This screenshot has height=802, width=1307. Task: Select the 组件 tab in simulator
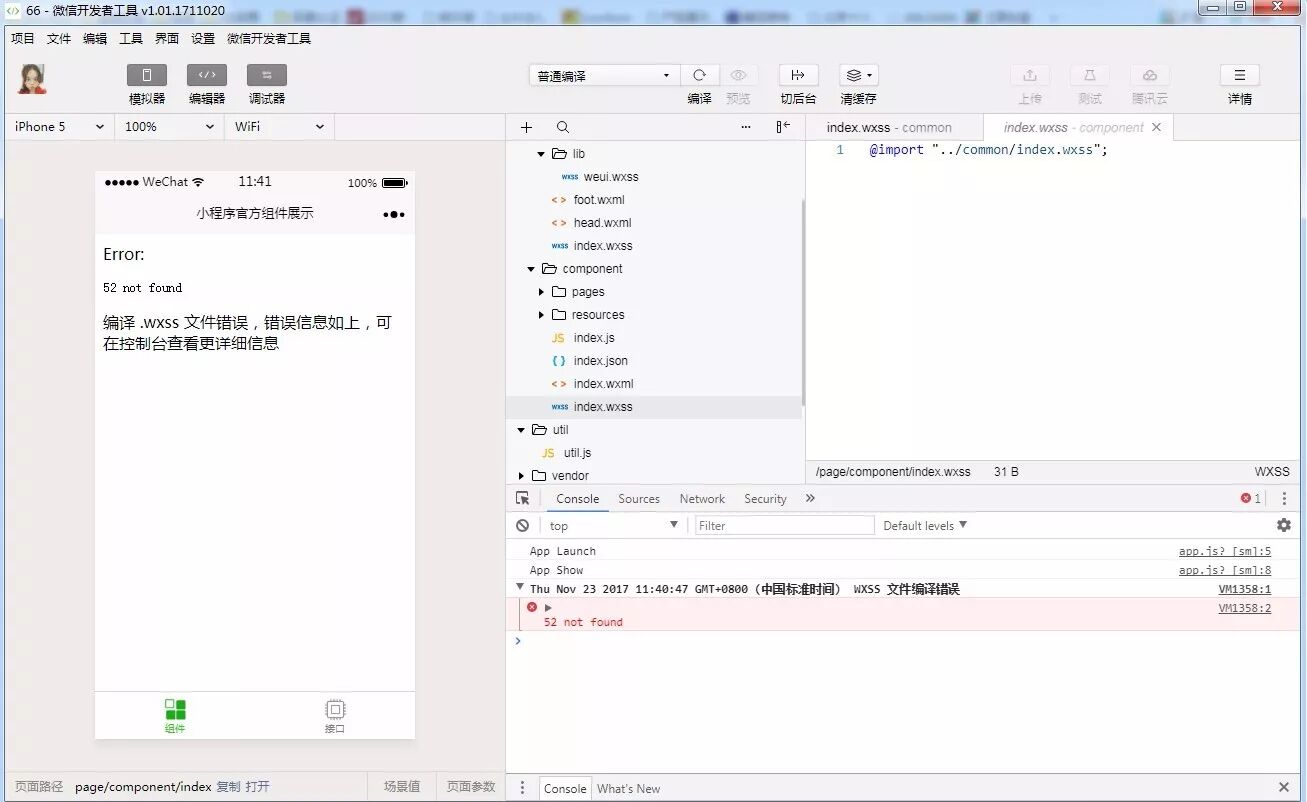tap(175, 716)
